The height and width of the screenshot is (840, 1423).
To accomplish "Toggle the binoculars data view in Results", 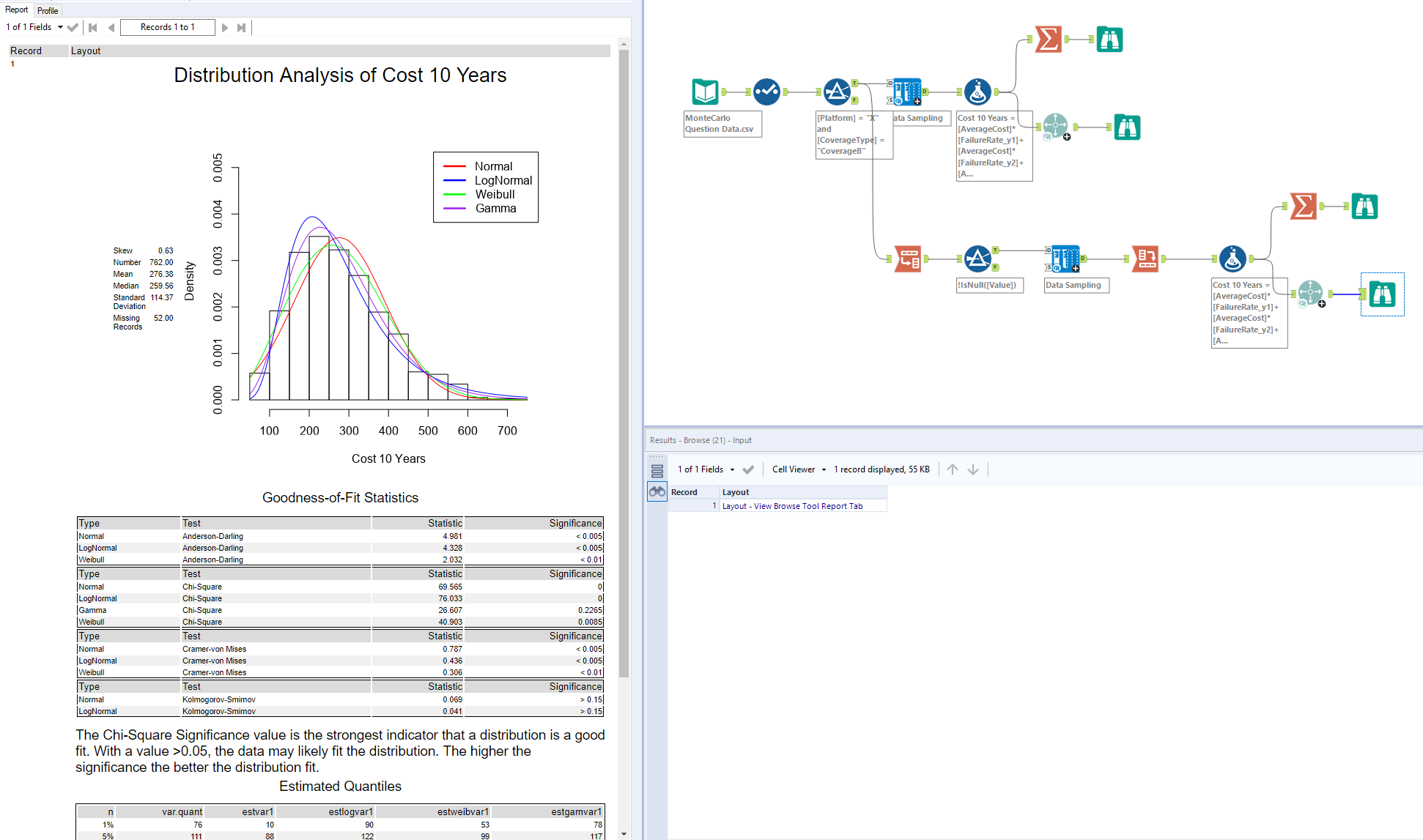I will (x=657, y=491).
